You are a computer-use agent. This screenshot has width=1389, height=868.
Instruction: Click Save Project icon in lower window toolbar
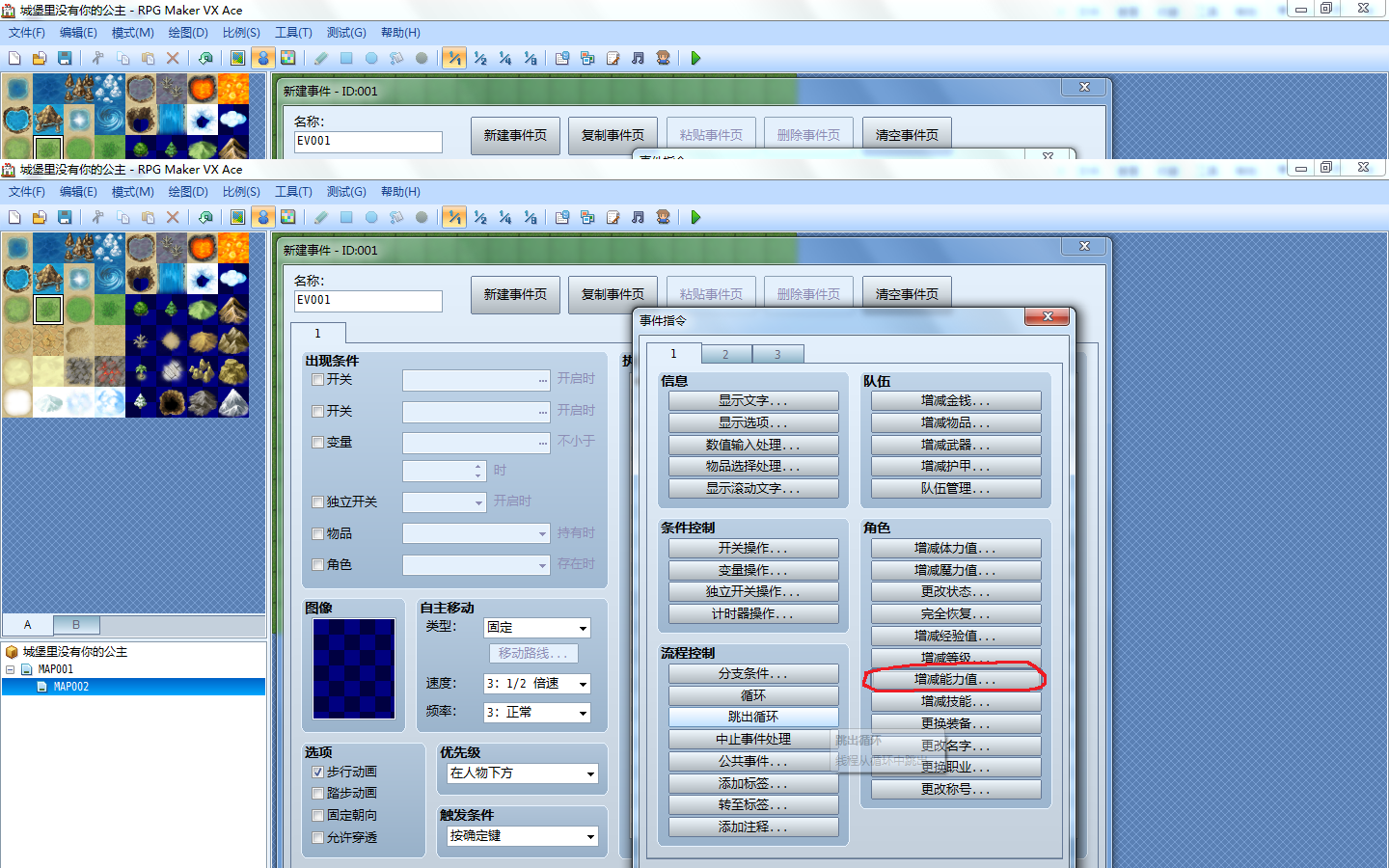pos(65,218)
